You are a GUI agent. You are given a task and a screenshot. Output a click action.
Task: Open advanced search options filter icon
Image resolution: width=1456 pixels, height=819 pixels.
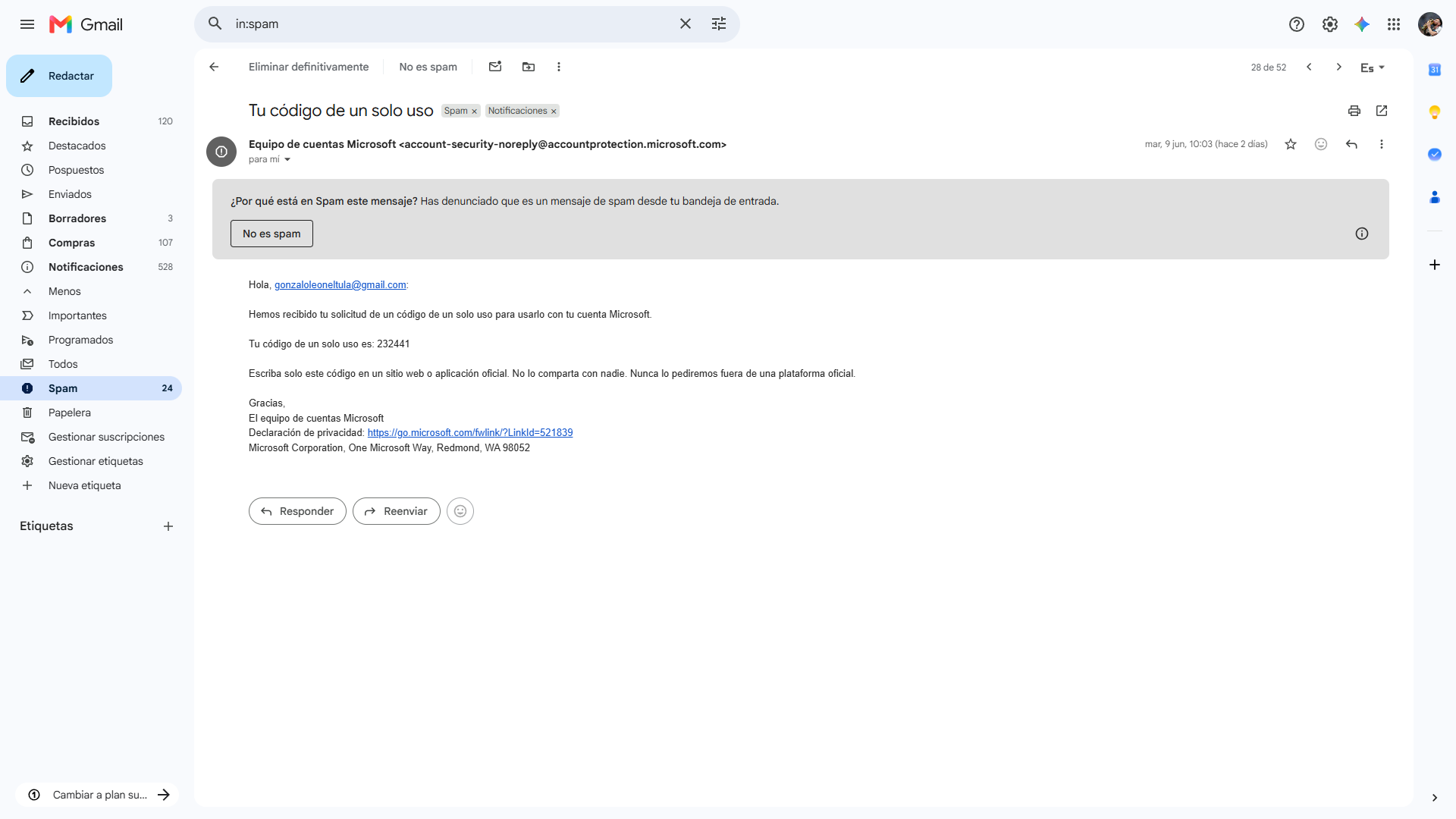point(719,24)
